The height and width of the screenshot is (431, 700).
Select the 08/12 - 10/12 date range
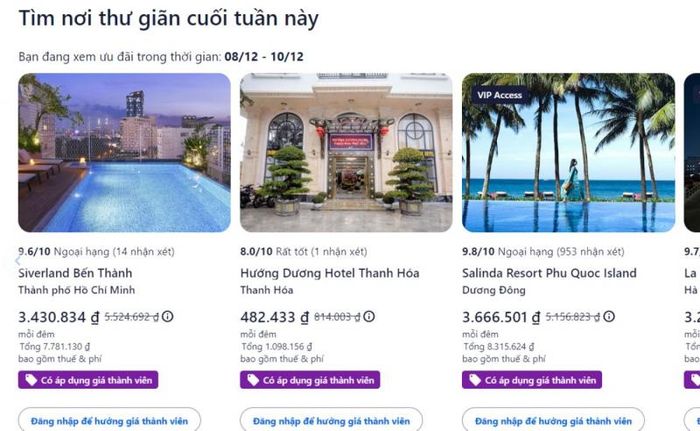264,57
